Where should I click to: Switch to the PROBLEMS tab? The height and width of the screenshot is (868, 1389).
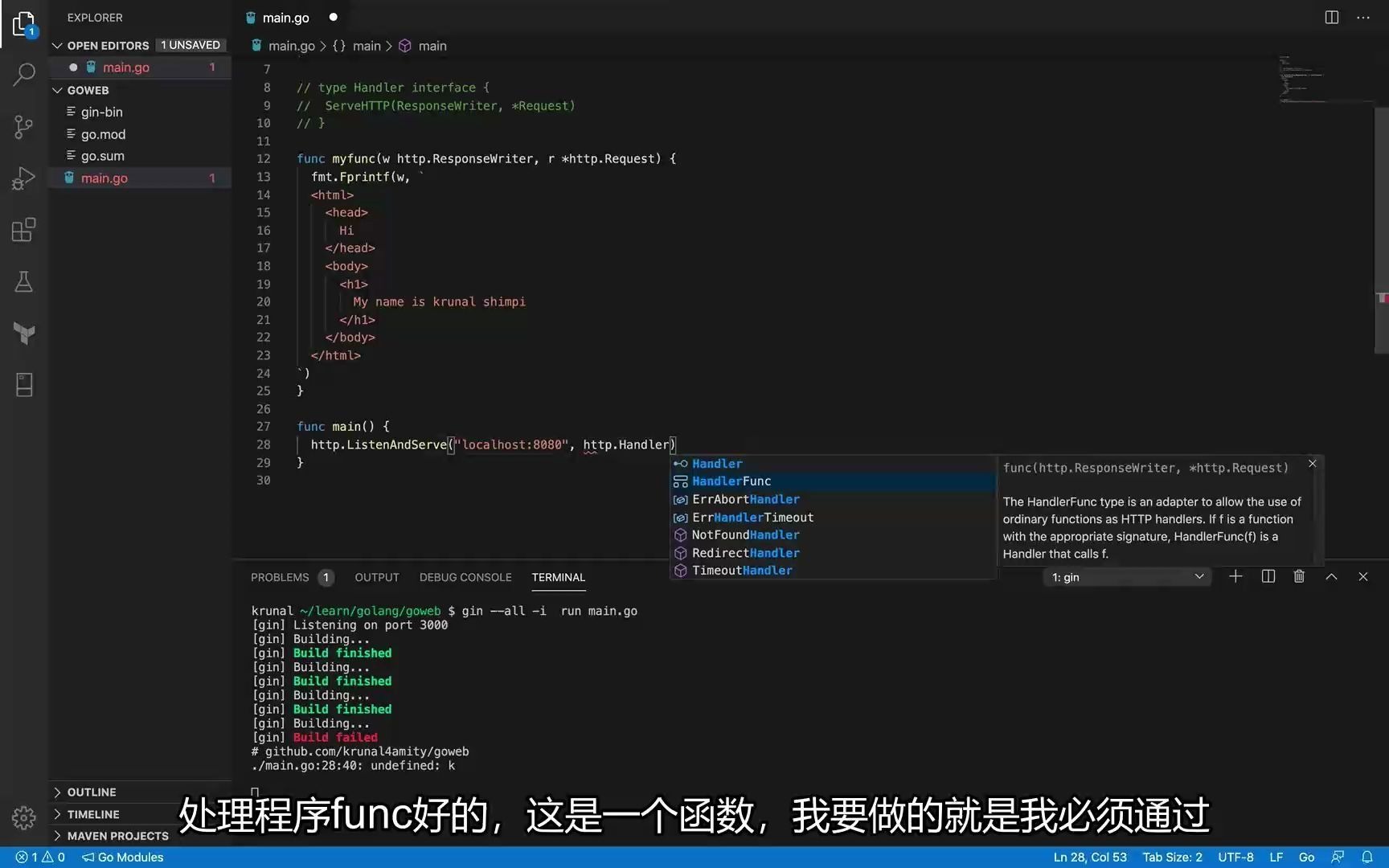(280, 577)
